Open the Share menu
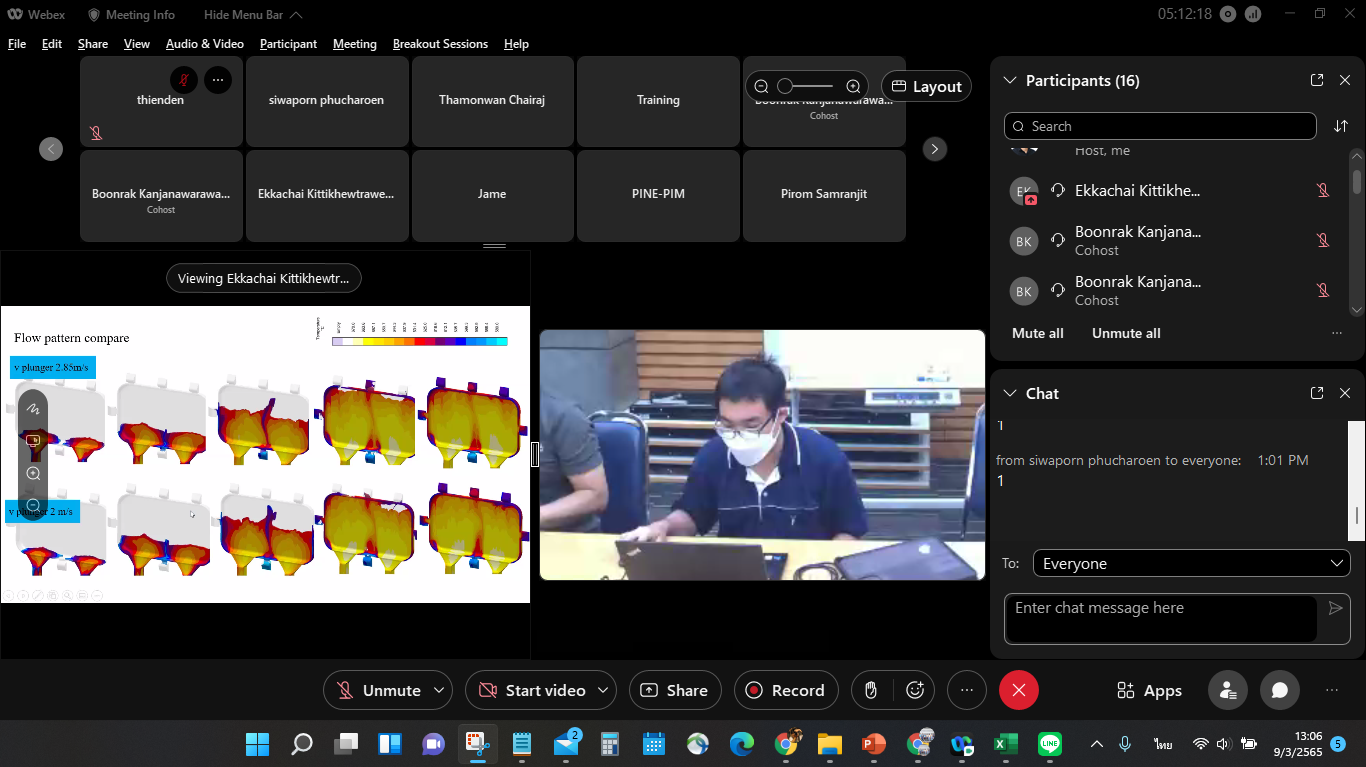The width and height of the screenshot is (1366, 767). [x=93, y=44]
